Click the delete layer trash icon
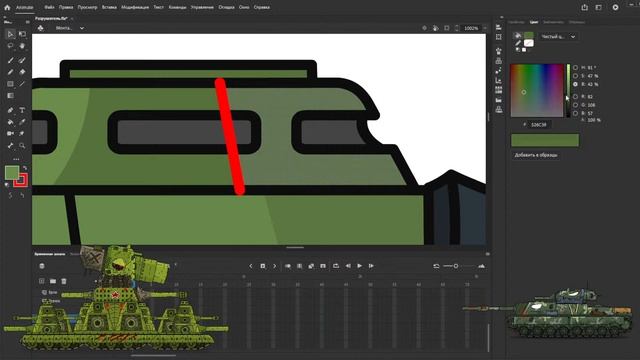Screen dimensions: 640x360 [x=64, y=281]
